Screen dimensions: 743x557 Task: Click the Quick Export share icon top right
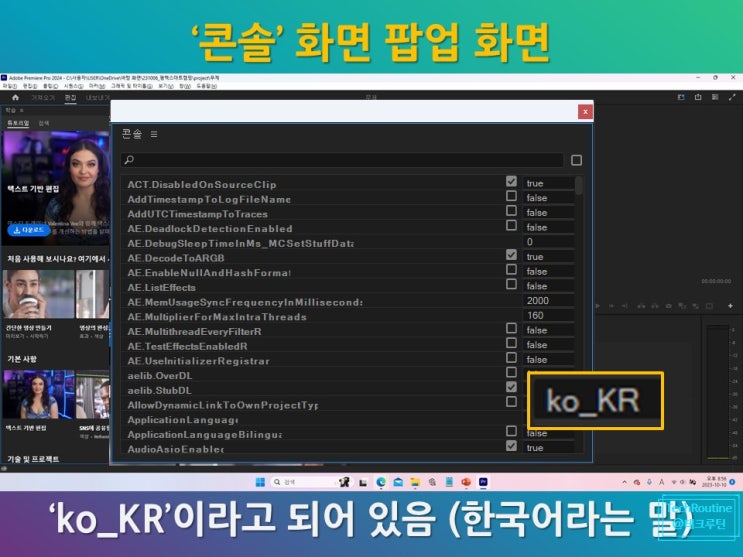point(698,97)
